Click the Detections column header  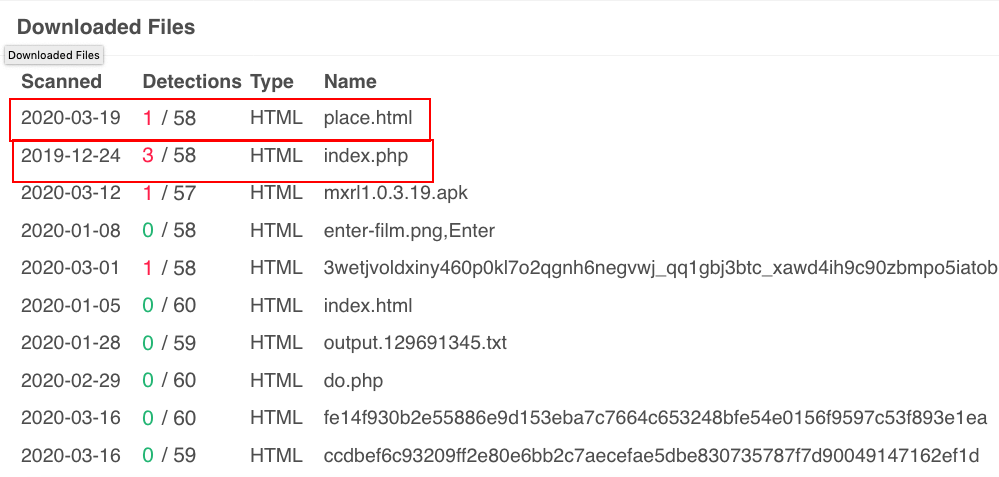pyautogui.click(x=192, y=82)
